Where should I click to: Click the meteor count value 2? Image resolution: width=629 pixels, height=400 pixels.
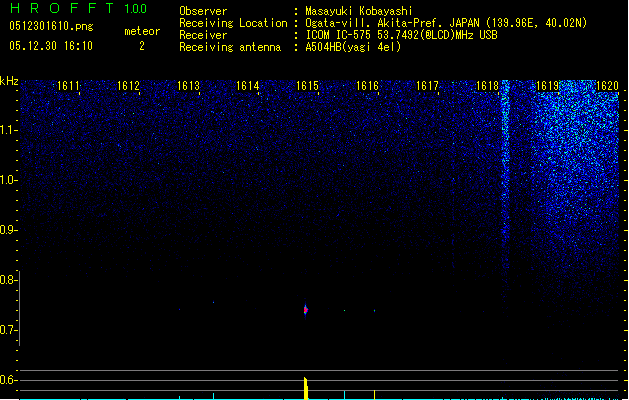142,46
